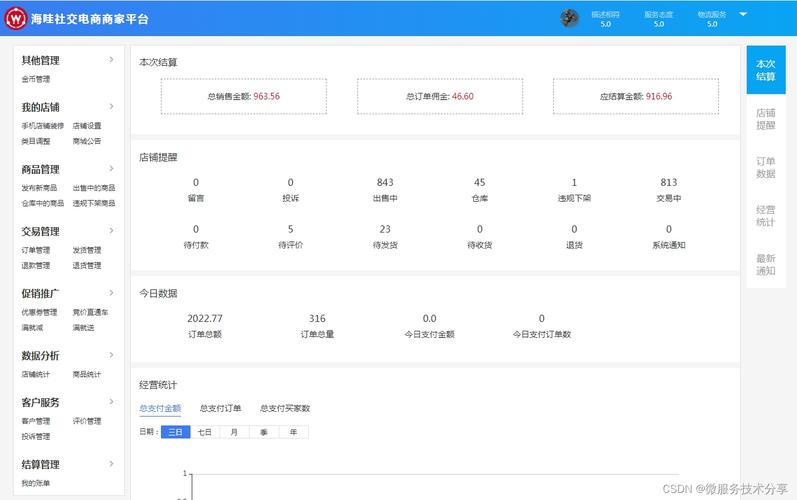
Task: Select the 年 date range
Action: (293, 432)
